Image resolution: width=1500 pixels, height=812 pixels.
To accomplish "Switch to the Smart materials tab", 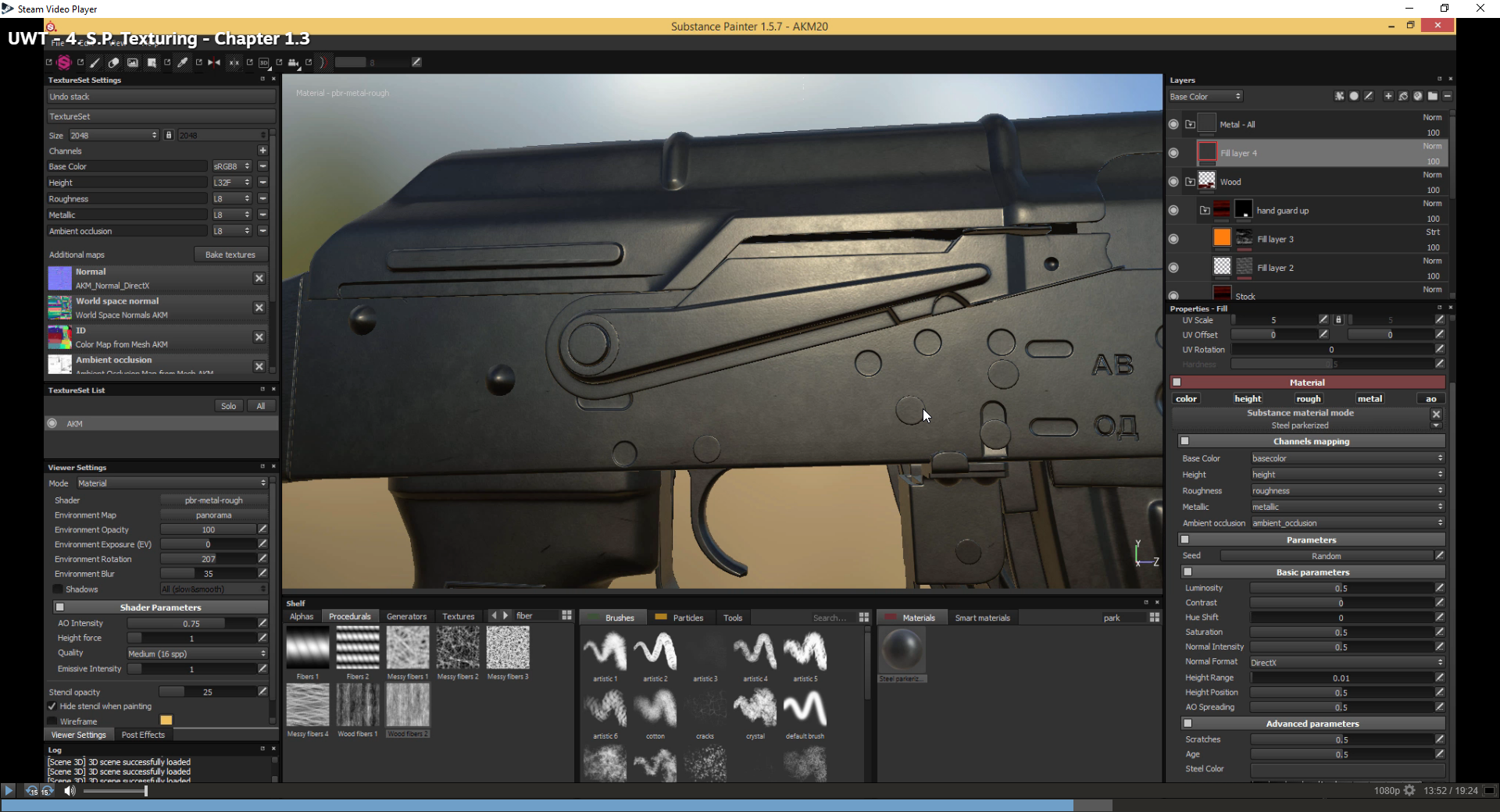I will click(982, 617).
